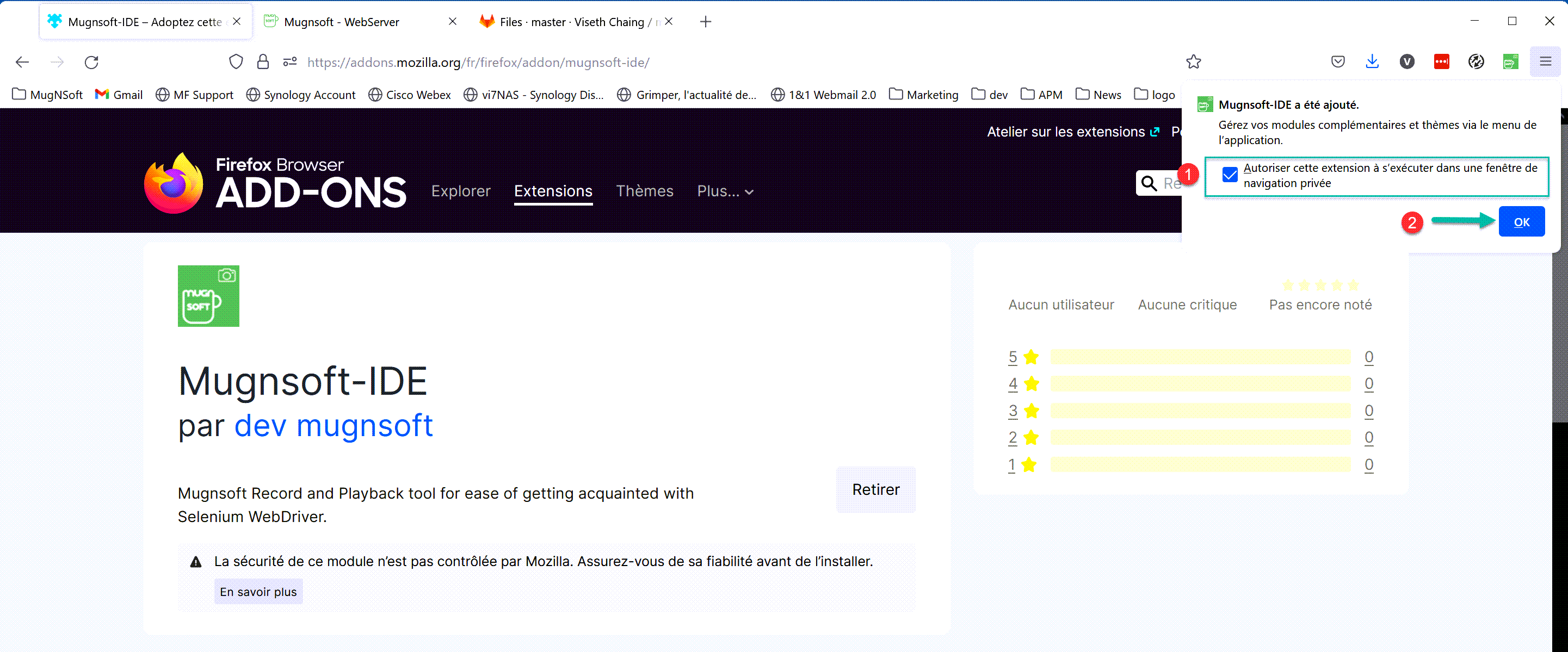This screenshot has width=1568, height=652.
Task: Expand the News bookmarks folder
Action: tap(1098, 95)
